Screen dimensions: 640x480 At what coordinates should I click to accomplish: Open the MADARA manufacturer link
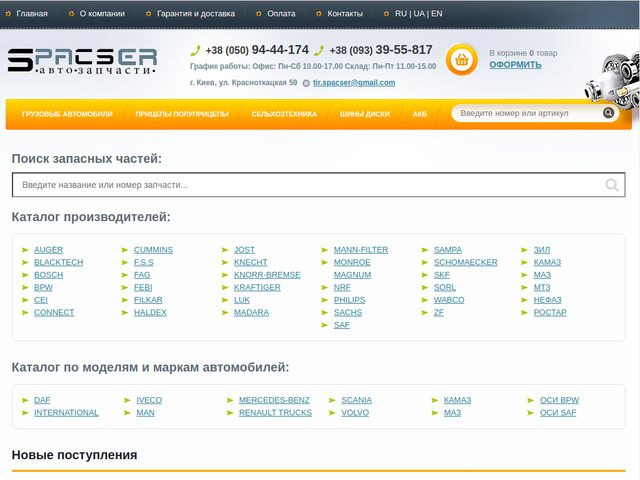point(251,313)
